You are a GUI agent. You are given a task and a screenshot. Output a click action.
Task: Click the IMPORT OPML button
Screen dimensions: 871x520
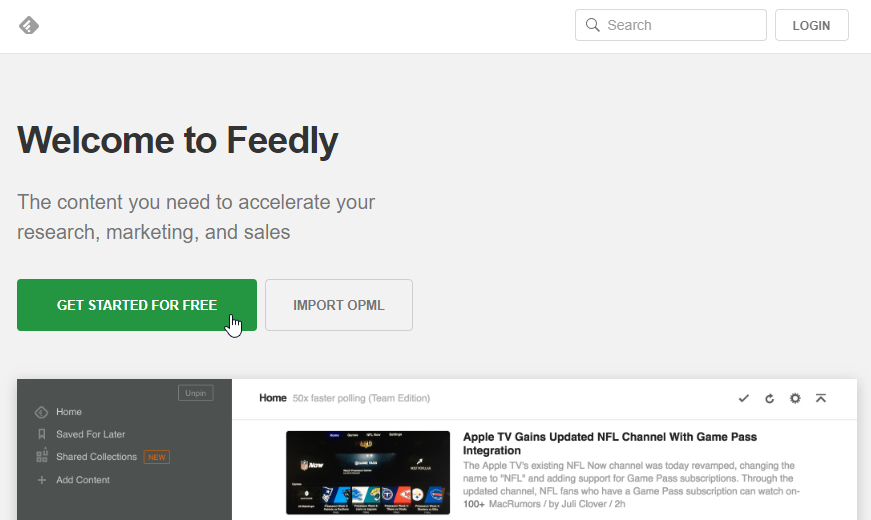pyautogui.click(x=339, y=305)
